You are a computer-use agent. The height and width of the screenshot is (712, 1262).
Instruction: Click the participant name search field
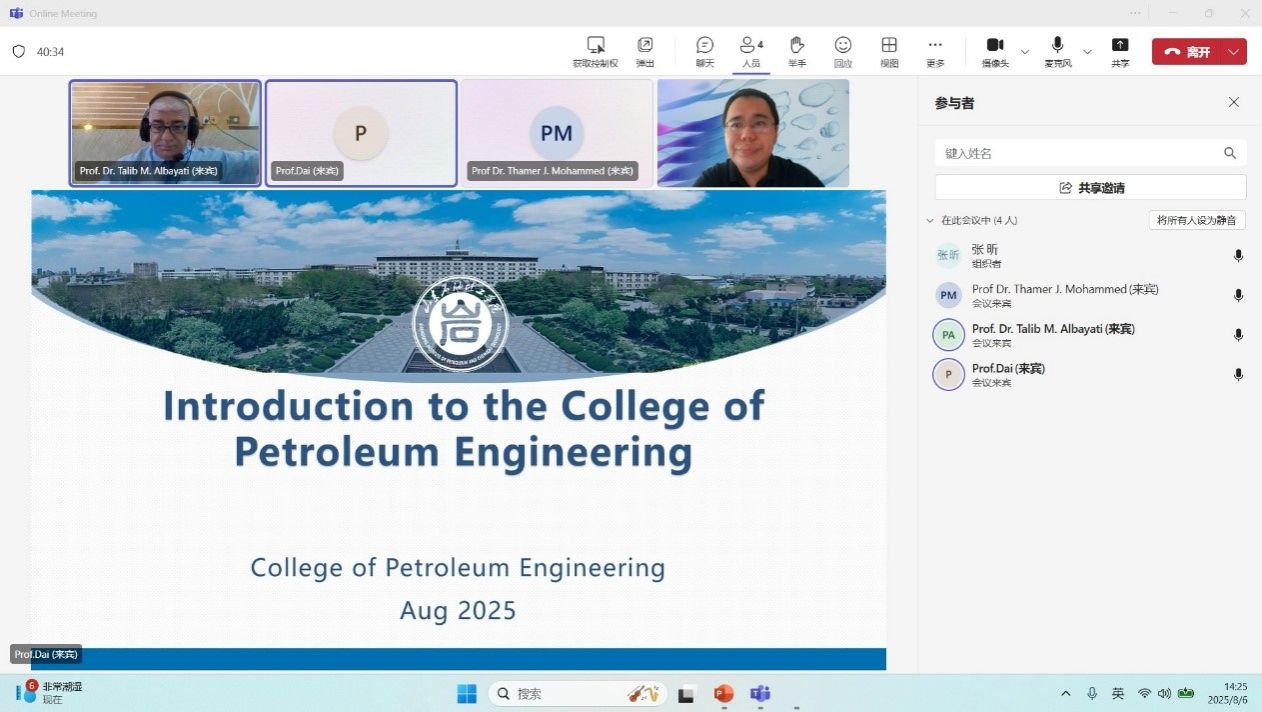pyautogui.click(x=1080, y=153)
